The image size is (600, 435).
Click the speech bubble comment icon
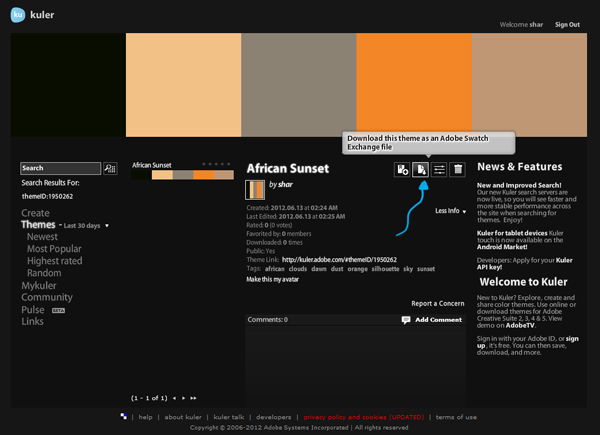[406, 320]
